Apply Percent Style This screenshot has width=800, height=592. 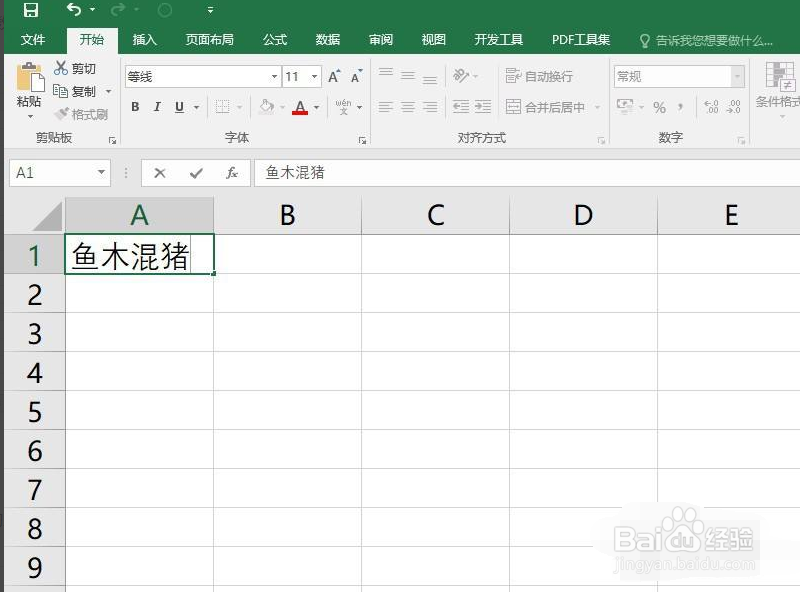(659, 107)
